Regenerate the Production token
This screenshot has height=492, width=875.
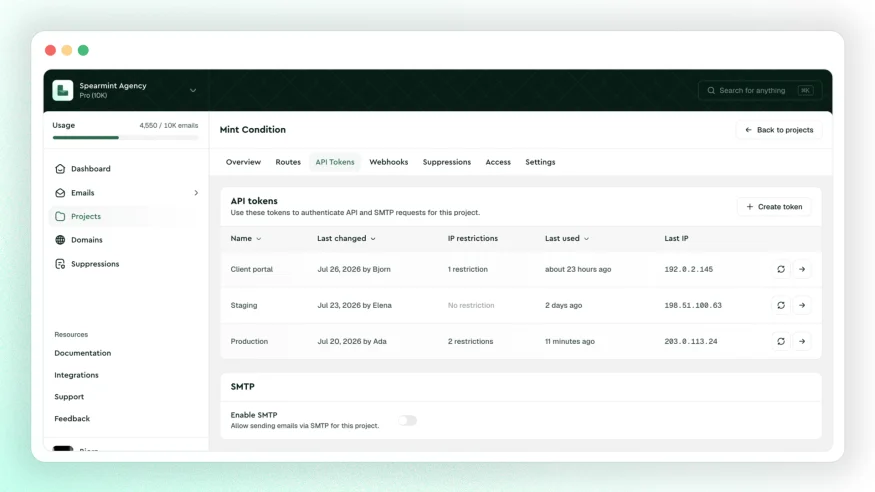(x=781, y=341)
